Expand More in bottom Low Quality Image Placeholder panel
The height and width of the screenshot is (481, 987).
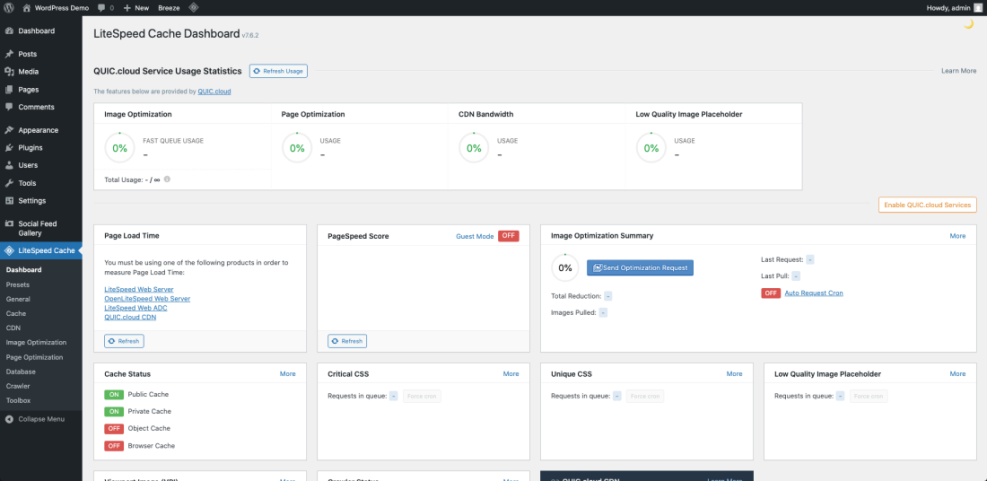coord(957,373)
